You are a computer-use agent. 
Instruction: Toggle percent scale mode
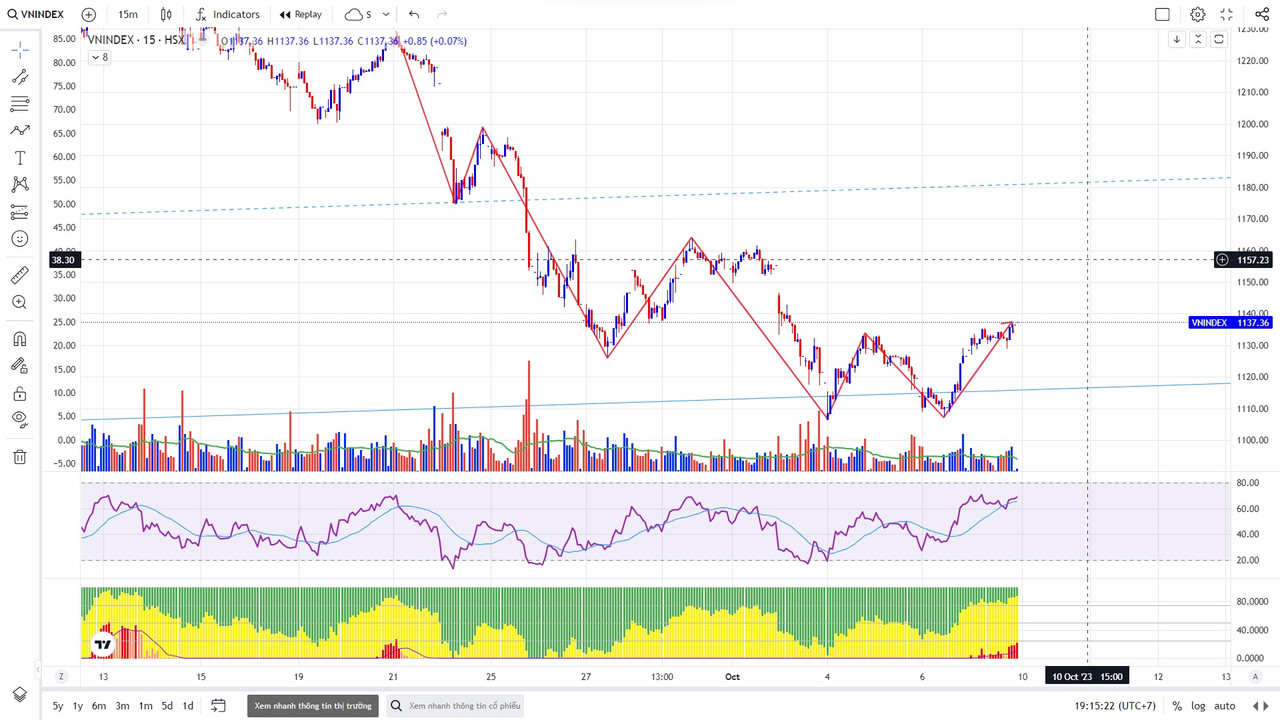1177,706
